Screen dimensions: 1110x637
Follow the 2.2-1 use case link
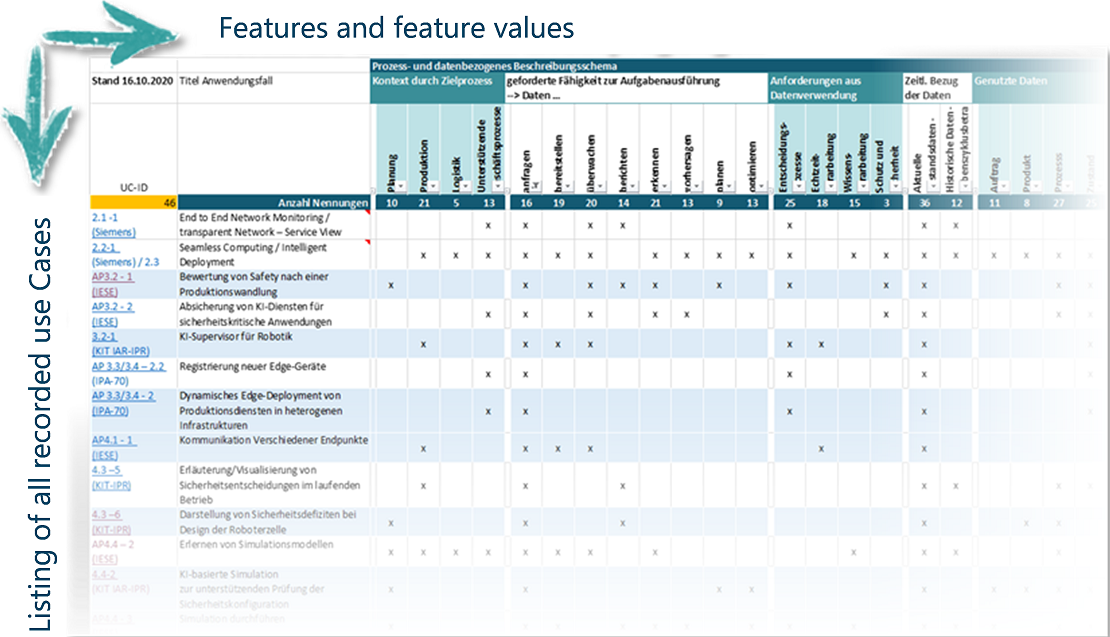coord(105,248)
